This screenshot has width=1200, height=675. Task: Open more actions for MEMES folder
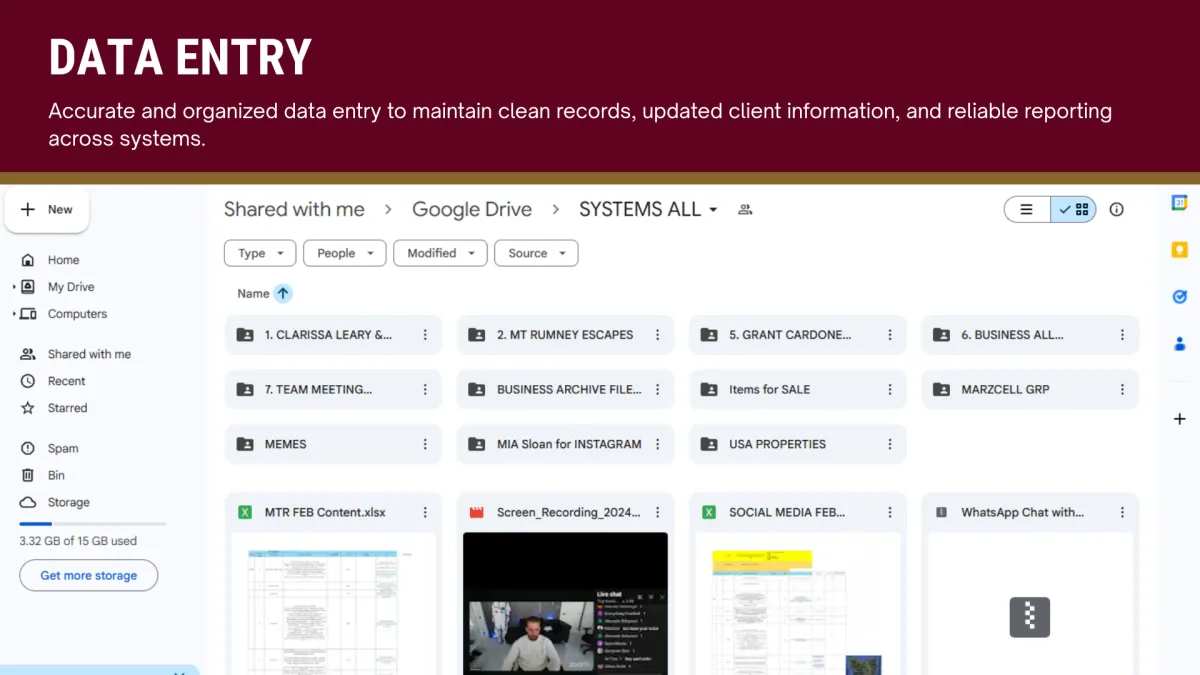tap(425, 444)
